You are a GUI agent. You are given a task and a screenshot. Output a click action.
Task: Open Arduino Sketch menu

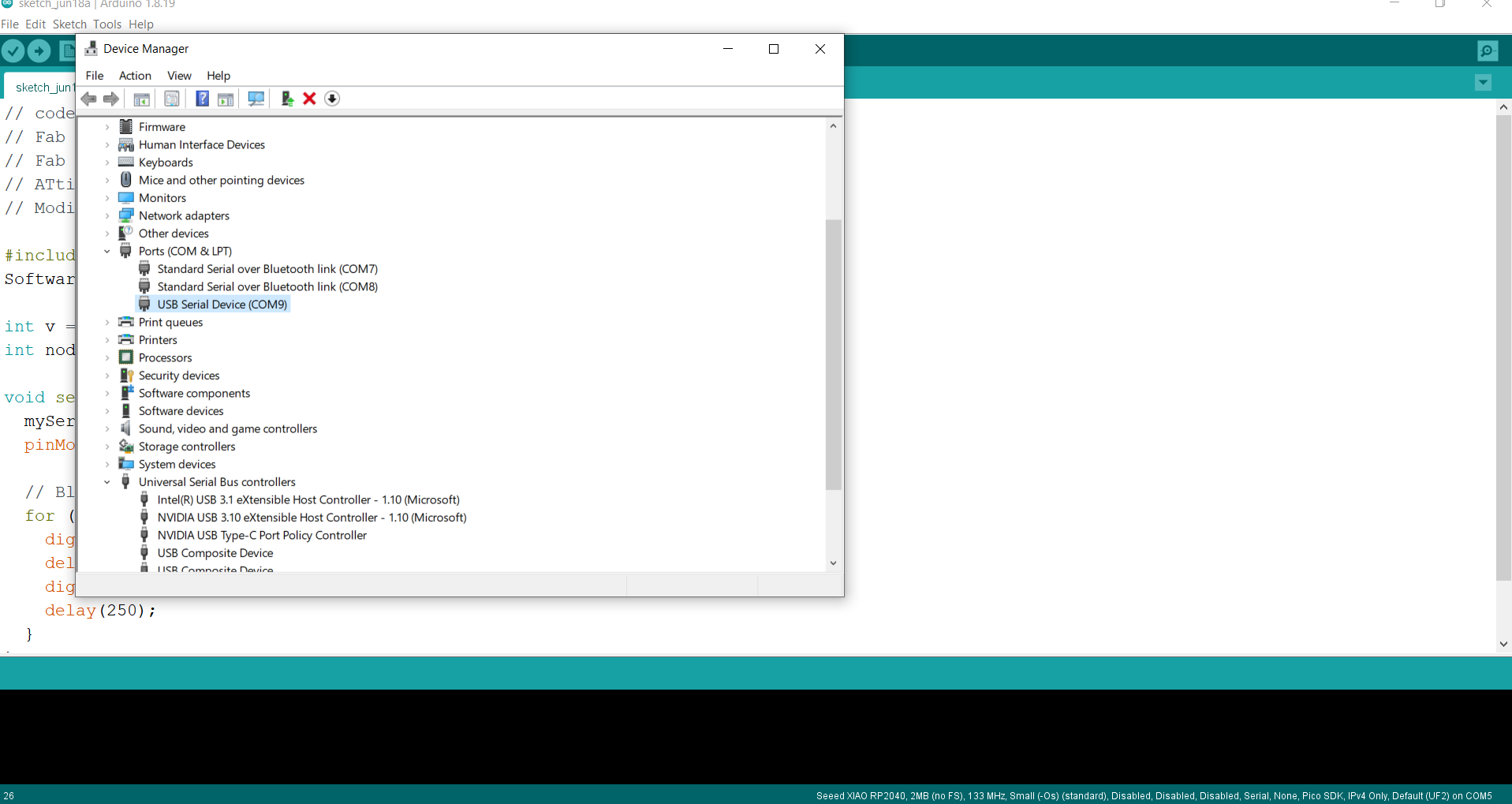(x=69, y=24)
